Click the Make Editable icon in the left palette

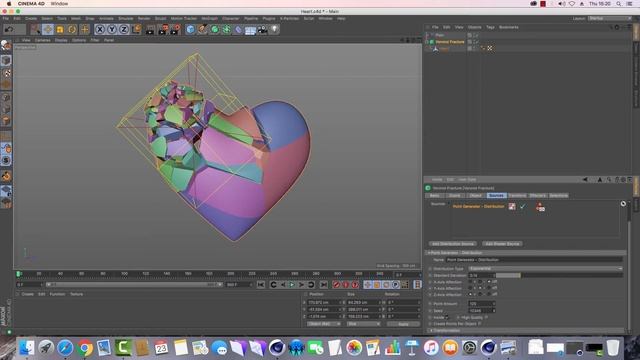pyautogui.click(x=6, y=45)
